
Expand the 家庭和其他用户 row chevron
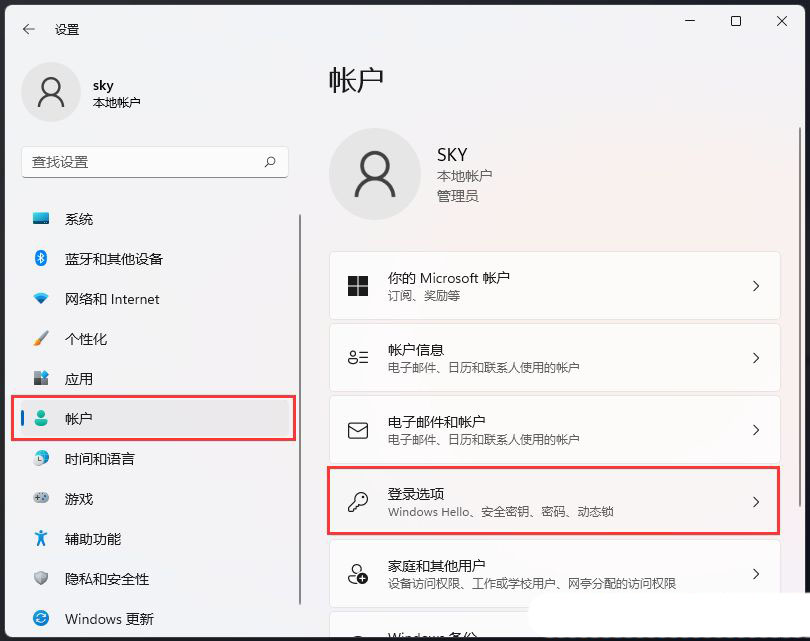tap(757, 573)
